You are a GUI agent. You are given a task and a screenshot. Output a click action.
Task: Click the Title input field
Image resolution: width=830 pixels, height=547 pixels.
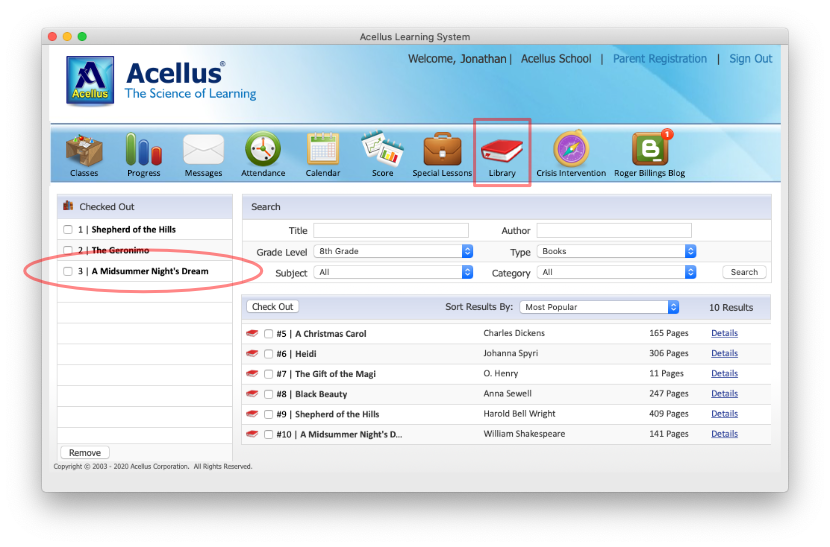pos(391,230)
